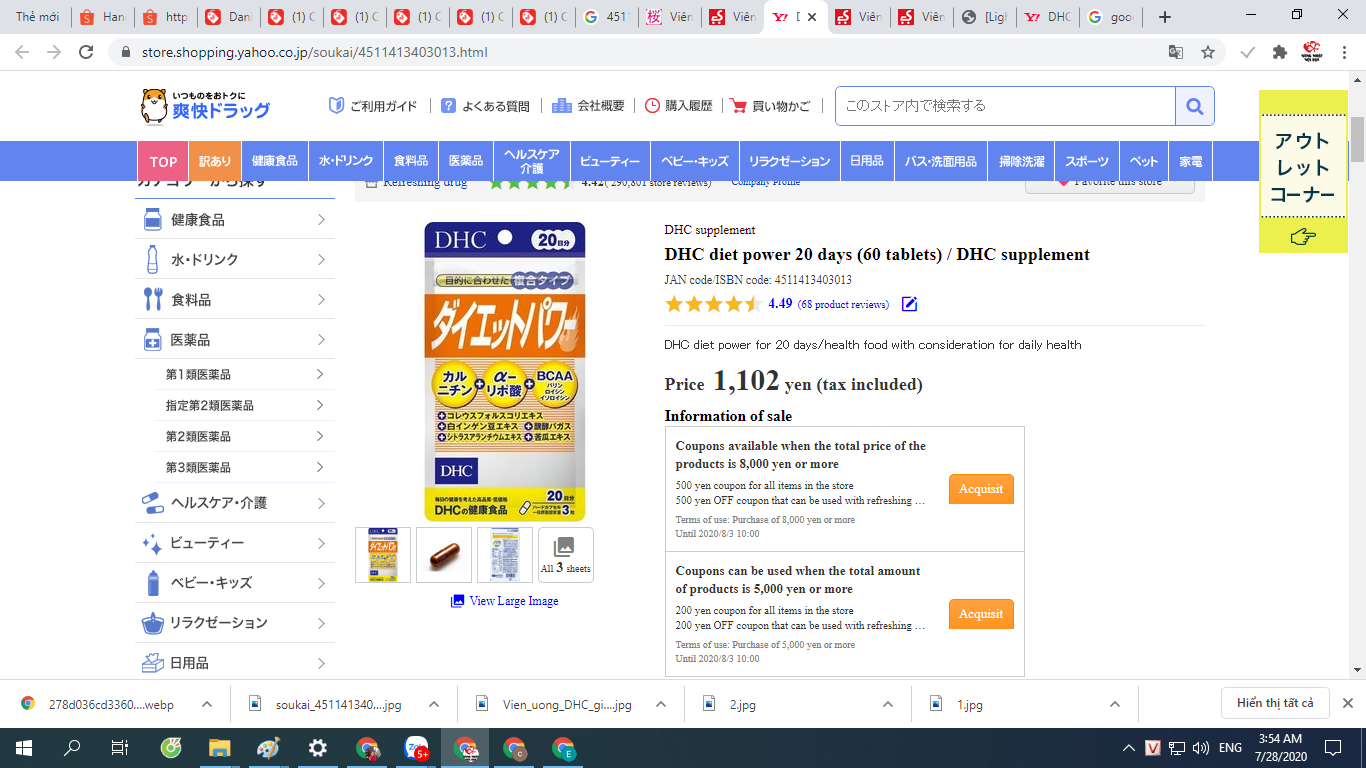Expand the ビューティー sidebar category
The image size is (1366, 768).
235,543
